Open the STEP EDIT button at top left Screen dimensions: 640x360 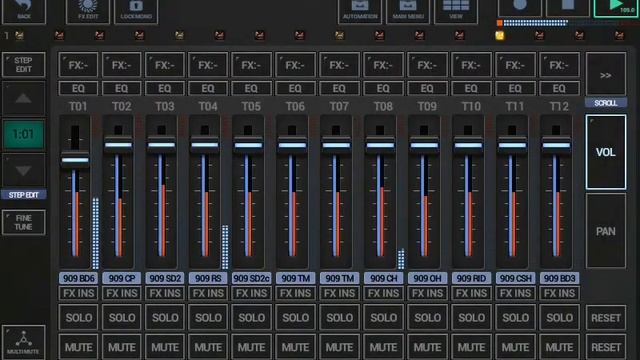point(24,64)
